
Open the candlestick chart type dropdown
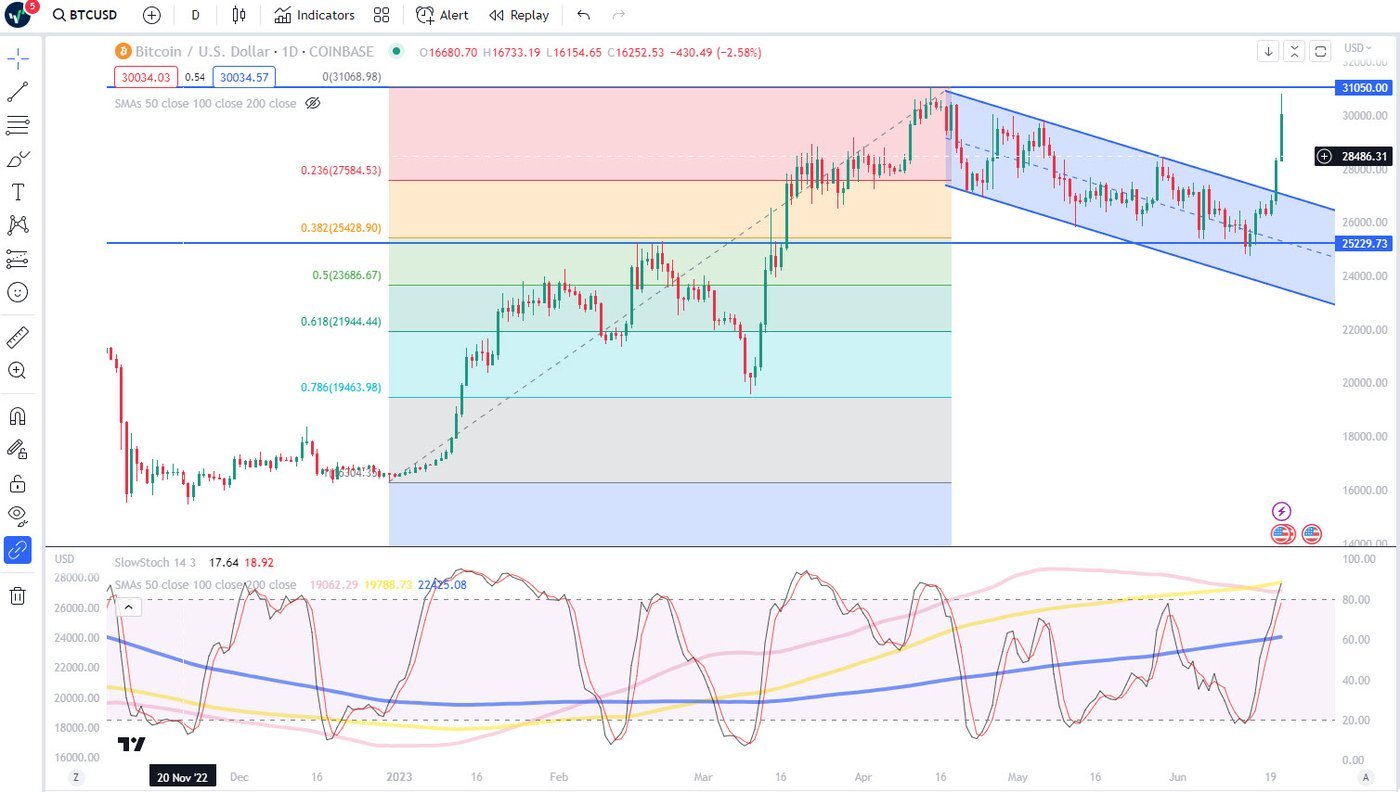[x=238, y=15]
